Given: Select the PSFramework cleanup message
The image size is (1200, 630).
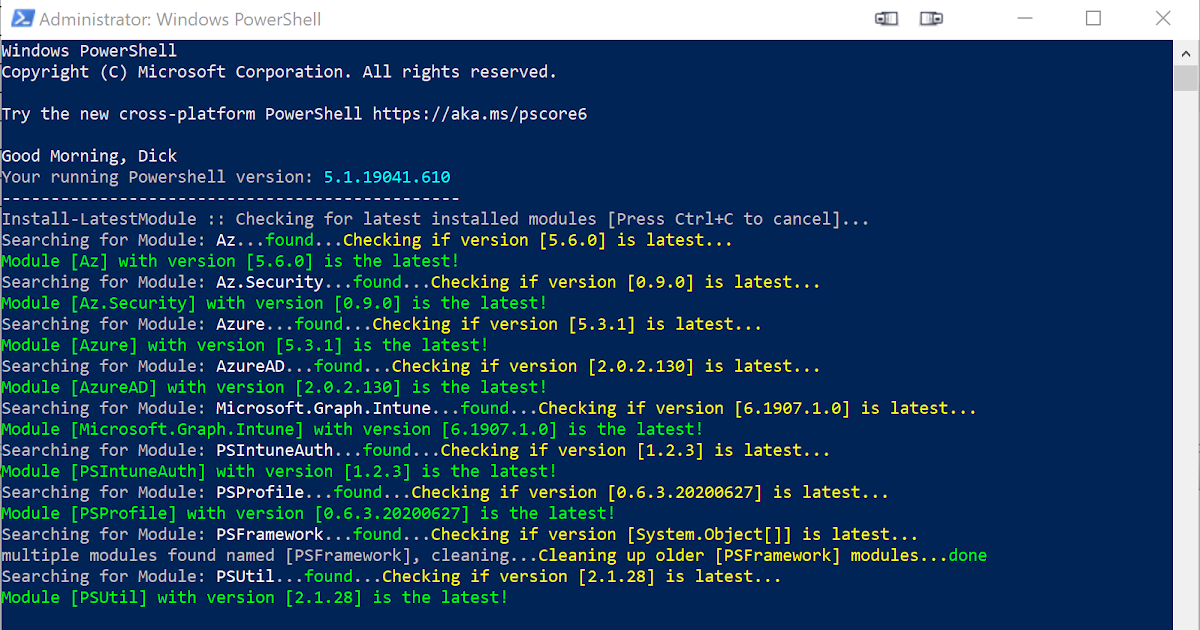Looking at the screenshot, I should (x=500, y=554).
